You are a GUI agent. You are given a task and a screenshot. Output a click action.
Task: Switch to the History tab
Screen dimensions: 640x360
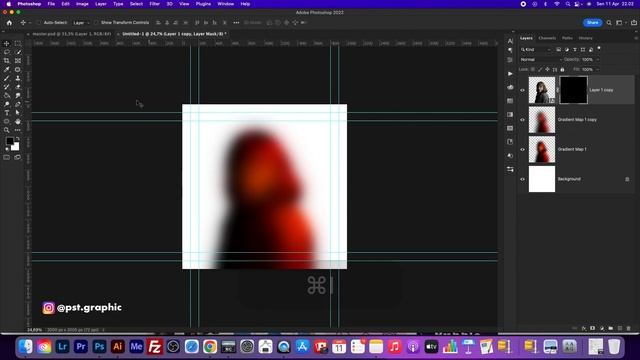[585, 38]
